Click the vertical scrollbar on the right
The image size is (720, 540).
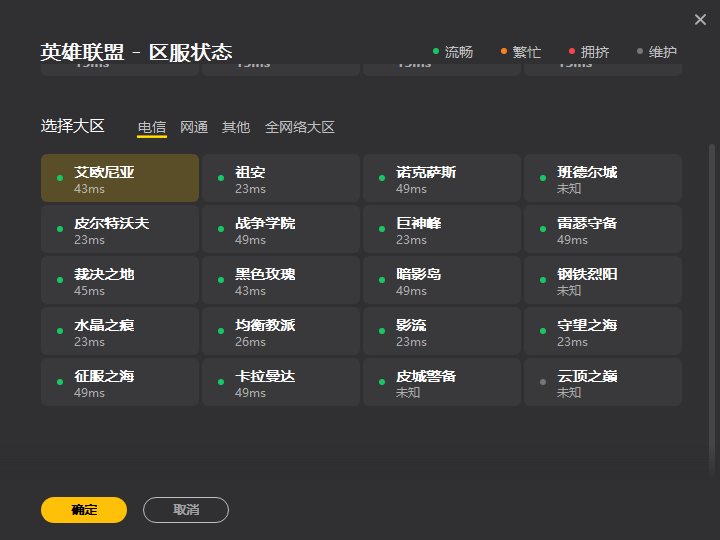click(x=712, y=310)
